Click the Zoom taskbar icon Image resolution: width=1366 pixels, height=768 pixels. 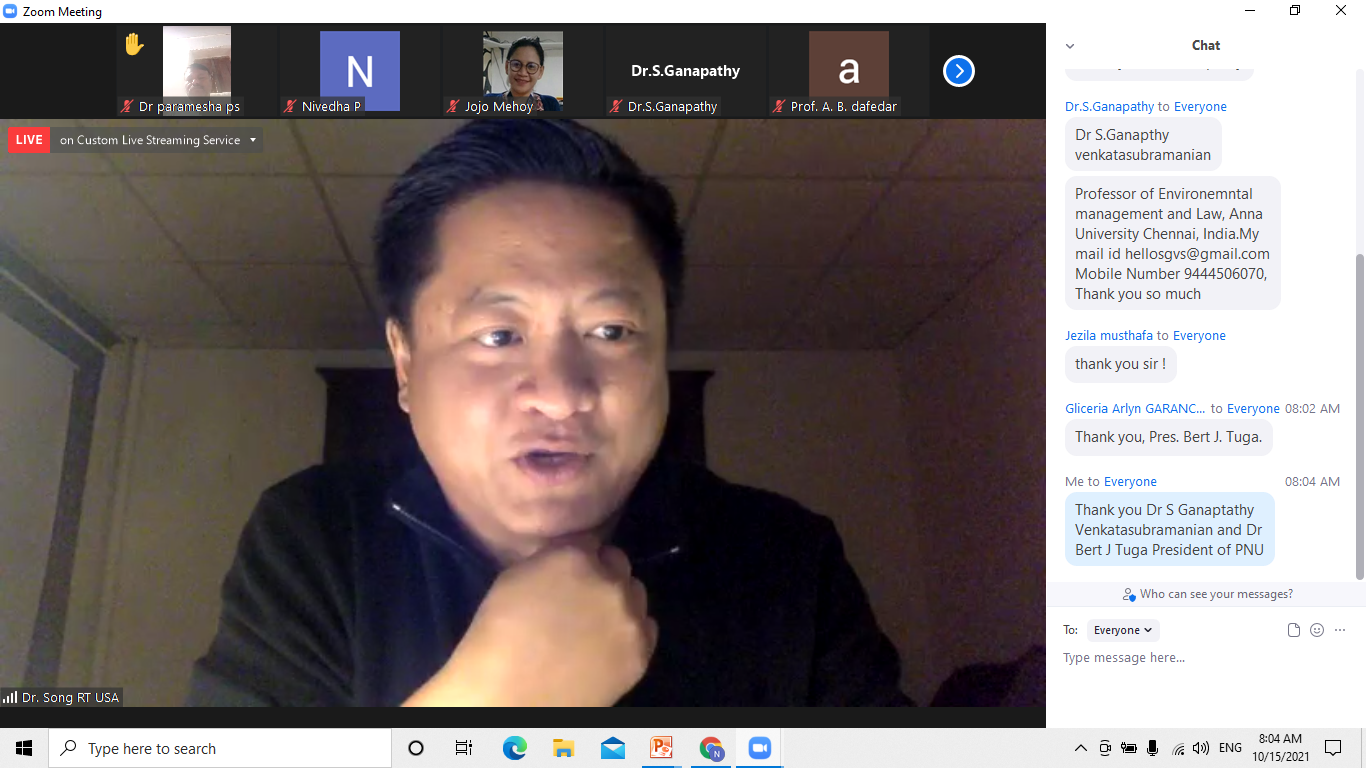(760, 748)
